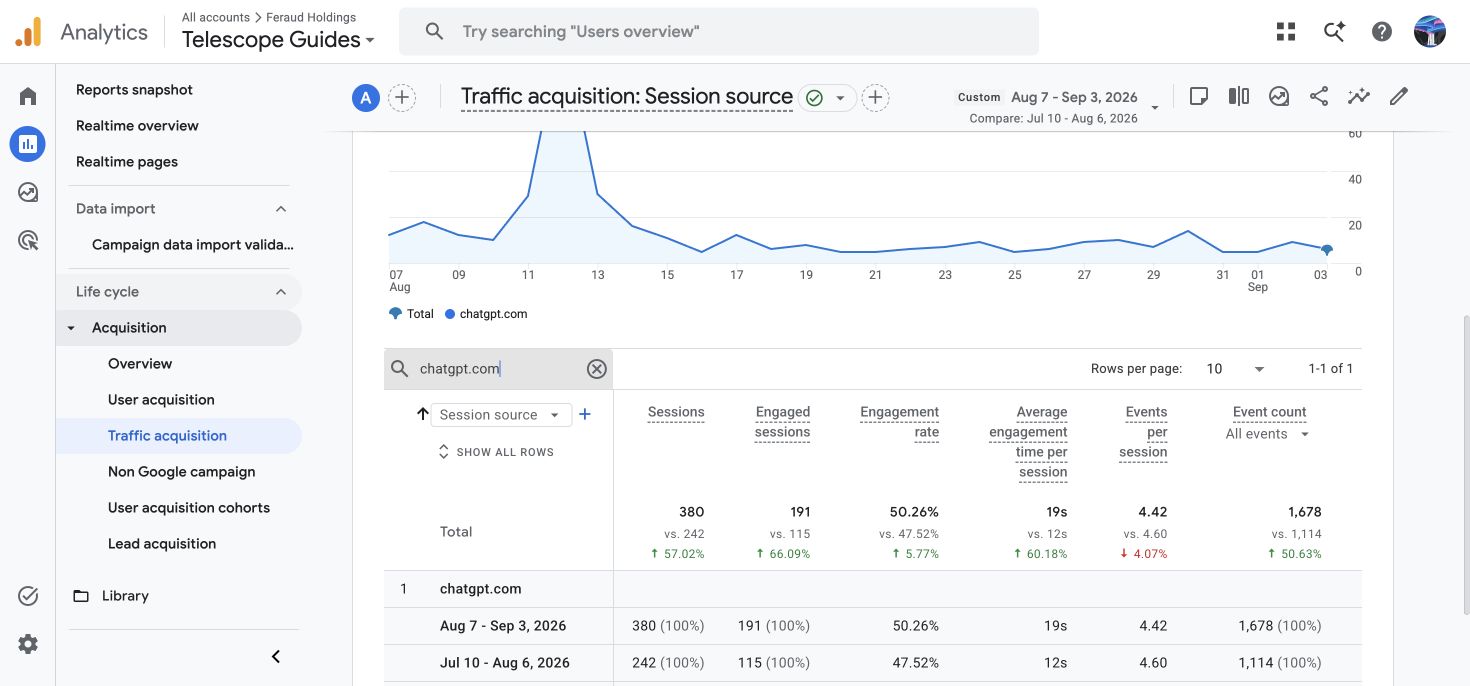This screenshot has width=1470, height=686.
Task: Collapse the Acquisition tree item
Action: [71, 328]
